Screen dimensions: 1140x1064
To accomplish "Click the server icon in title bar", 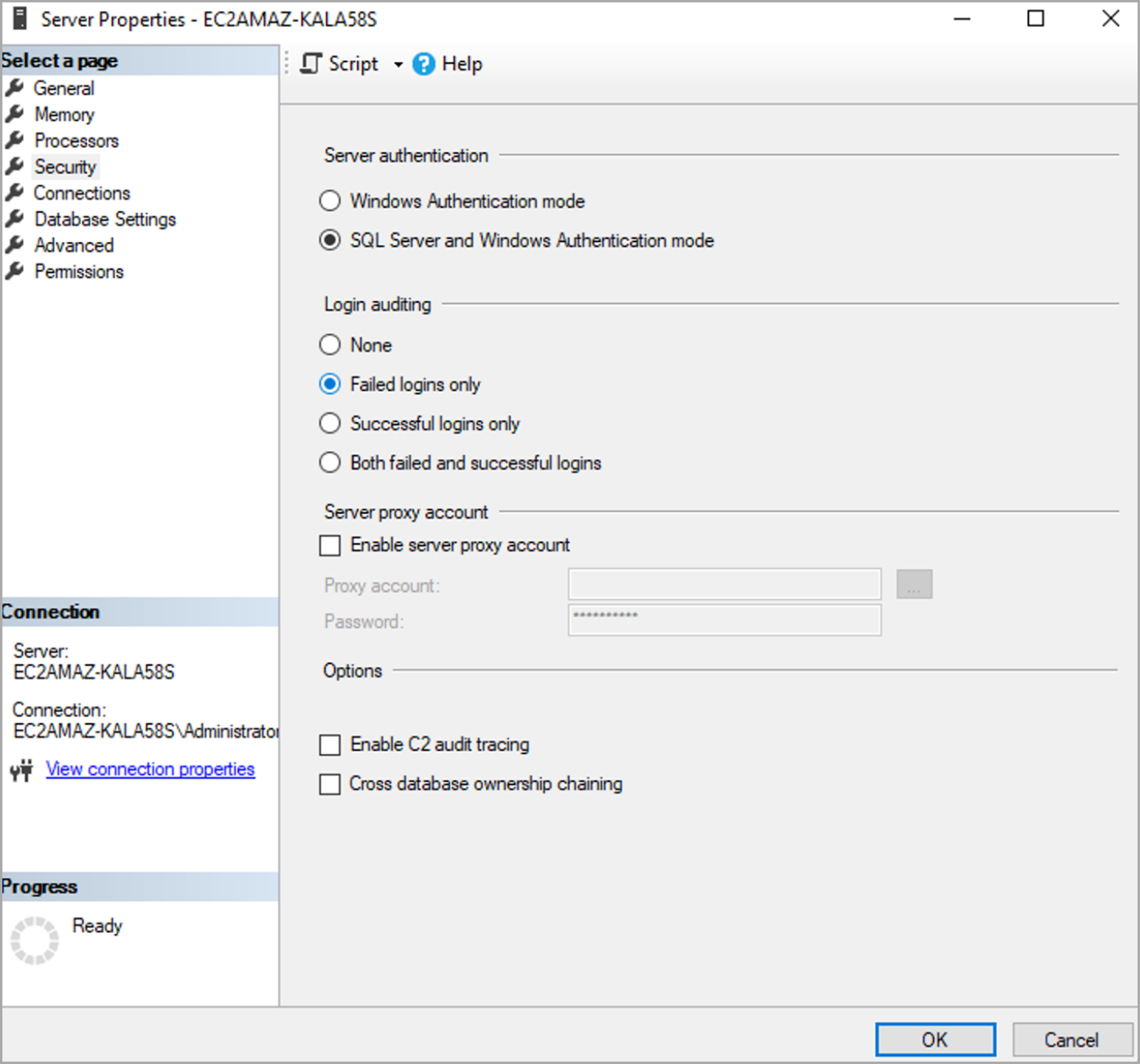I will coord(20,19).
